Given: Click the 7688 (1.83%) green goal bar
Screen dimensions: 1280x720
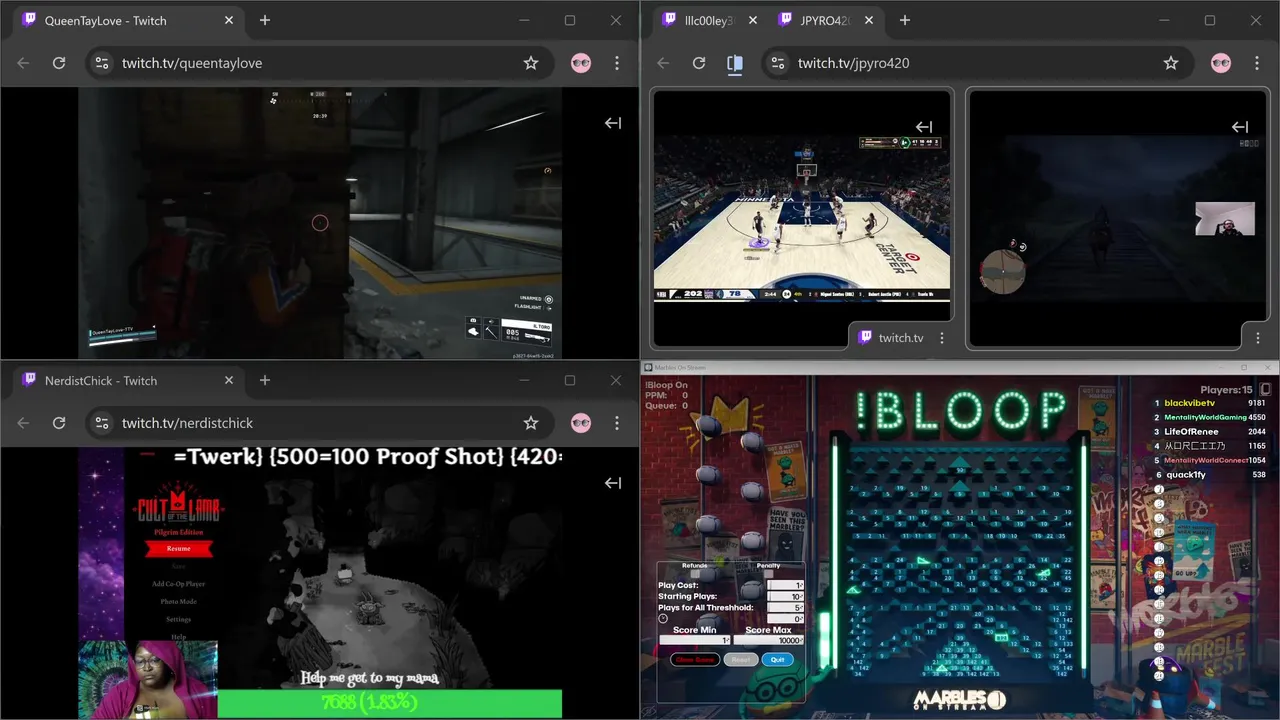Looking at the screenshot, I should [390, 704].
